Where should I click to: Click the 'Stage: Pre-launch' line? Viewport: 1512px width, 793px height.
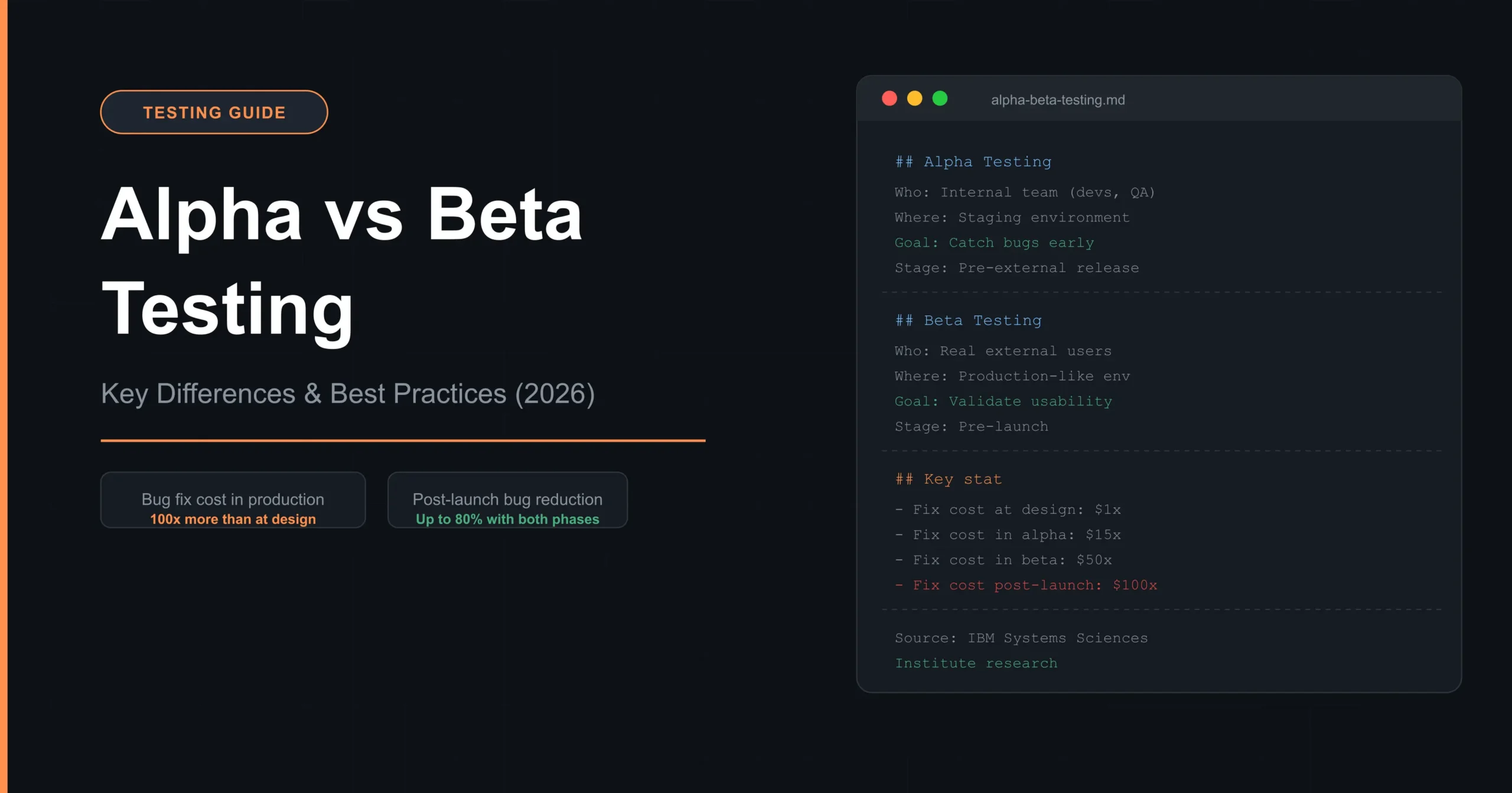(x=972, y=427)
